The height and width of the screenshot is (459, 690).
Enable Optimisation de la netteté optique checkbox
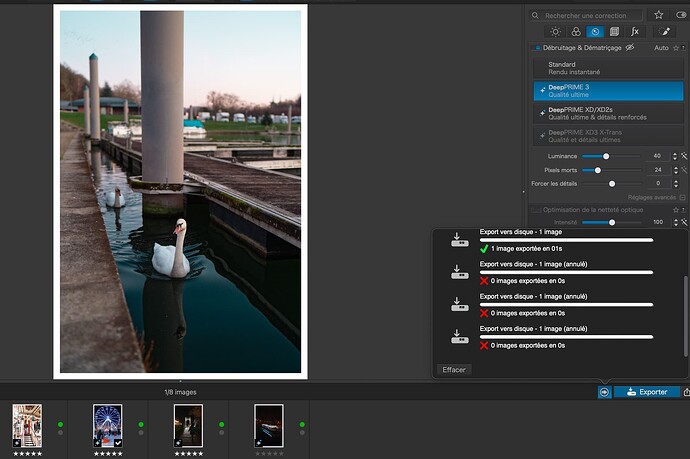tap(536, 209)
